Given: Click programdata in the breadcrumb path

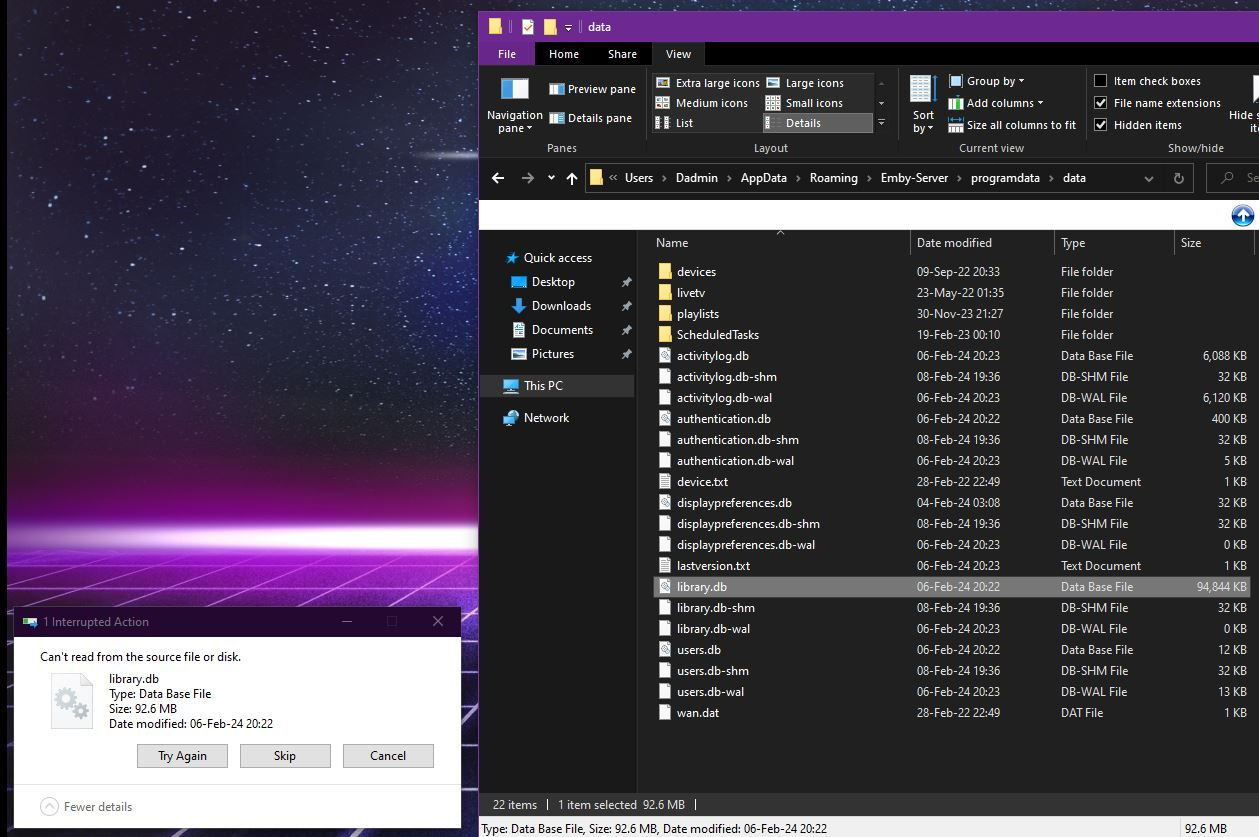Looking at the screenshot, I should [x=1005, y=178].
